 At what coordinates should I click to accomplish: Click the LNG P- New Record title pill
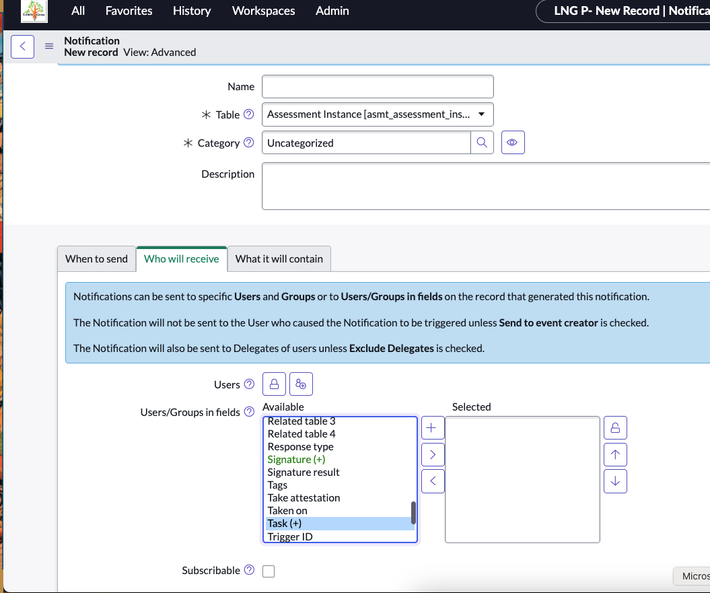625,11
